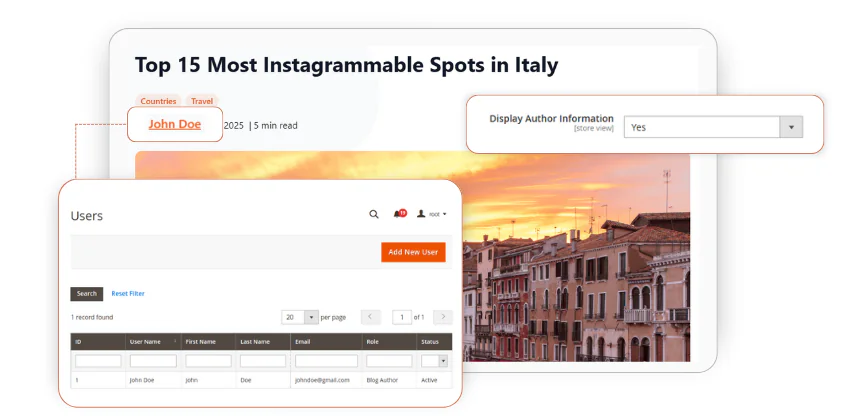The height and width of the screenshot is (420, 850).
Task: Sort by the User Name column header
Action: 152,342
